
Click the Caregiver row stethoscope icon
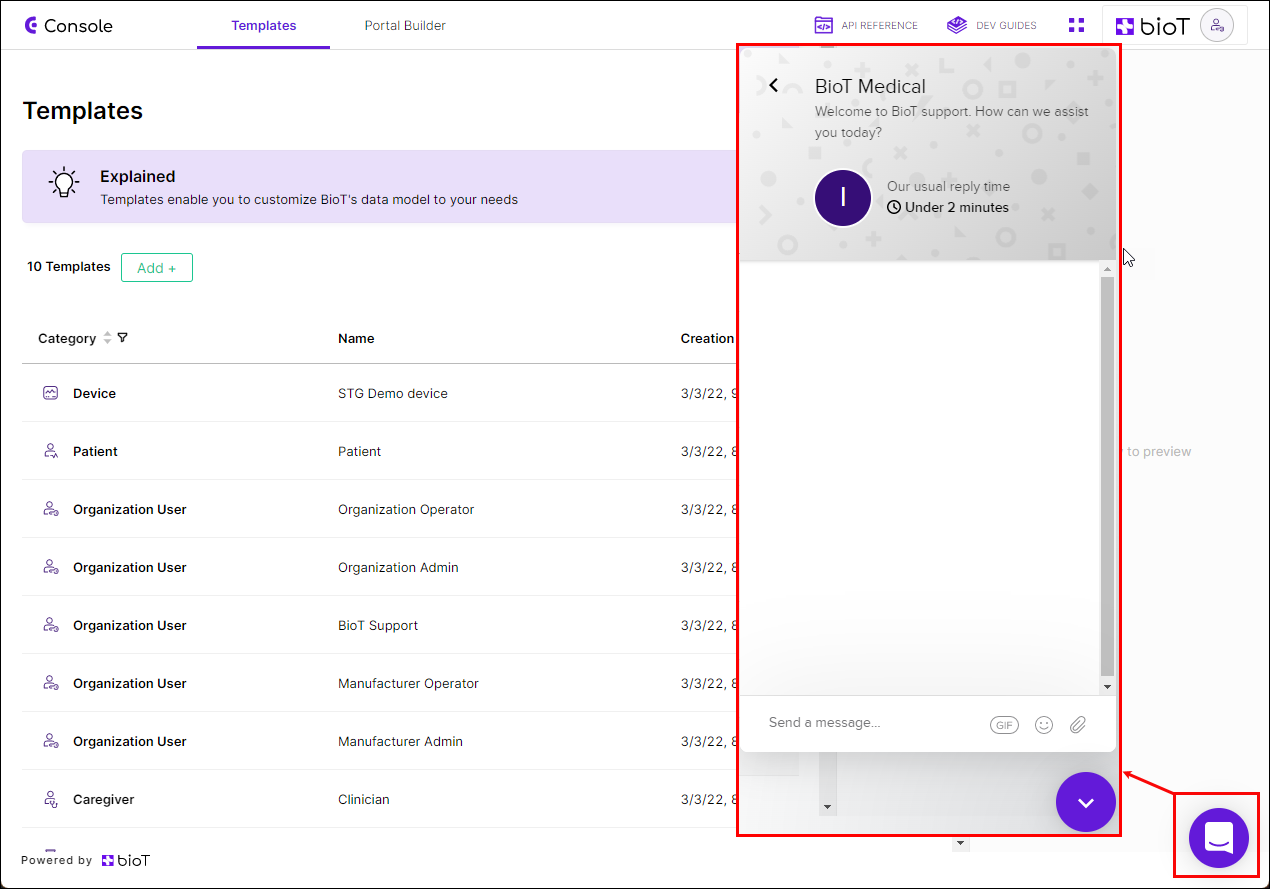[x=50, y=799]
